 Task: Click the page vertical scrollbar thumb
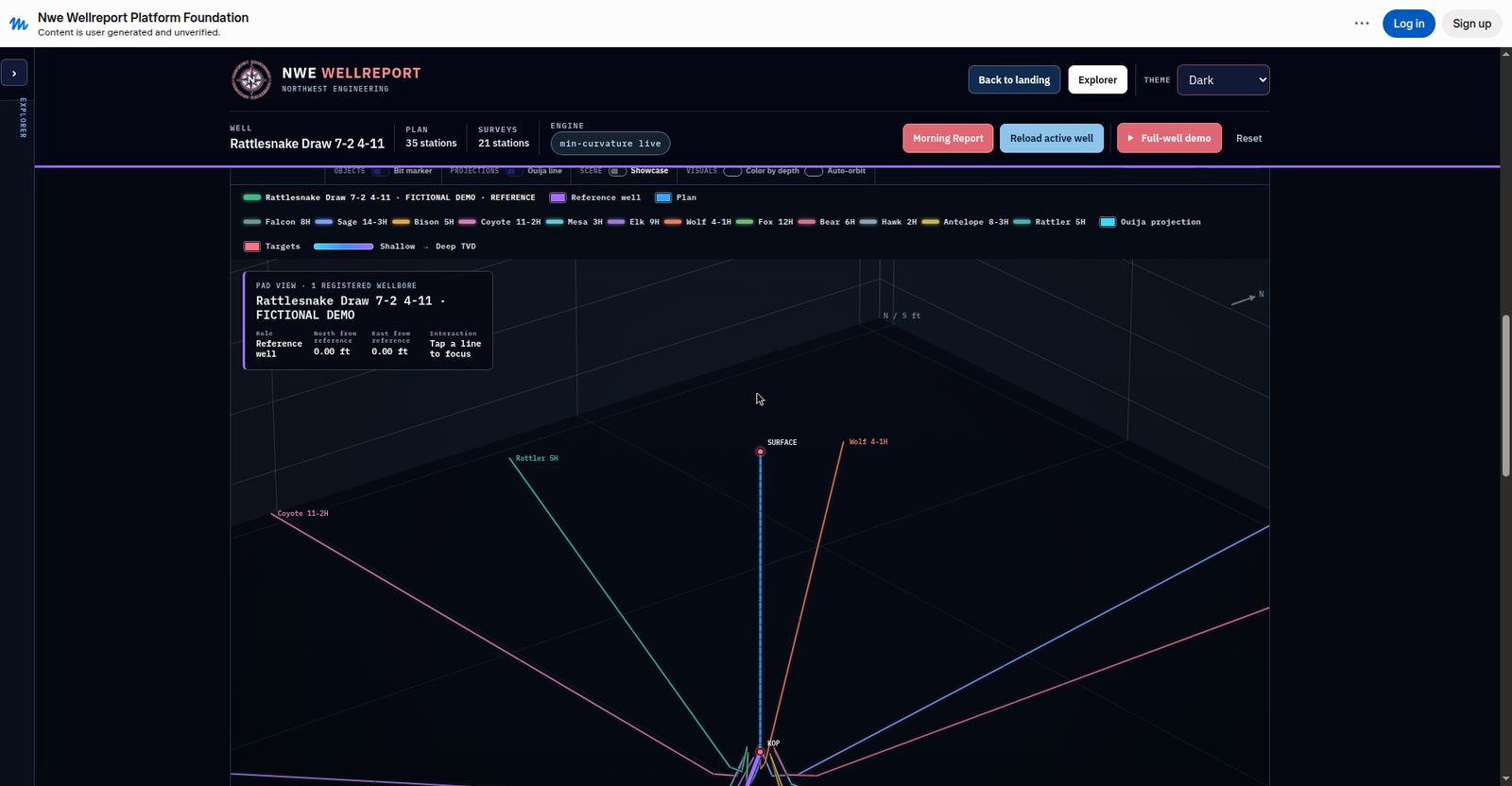coord(1505,396)
